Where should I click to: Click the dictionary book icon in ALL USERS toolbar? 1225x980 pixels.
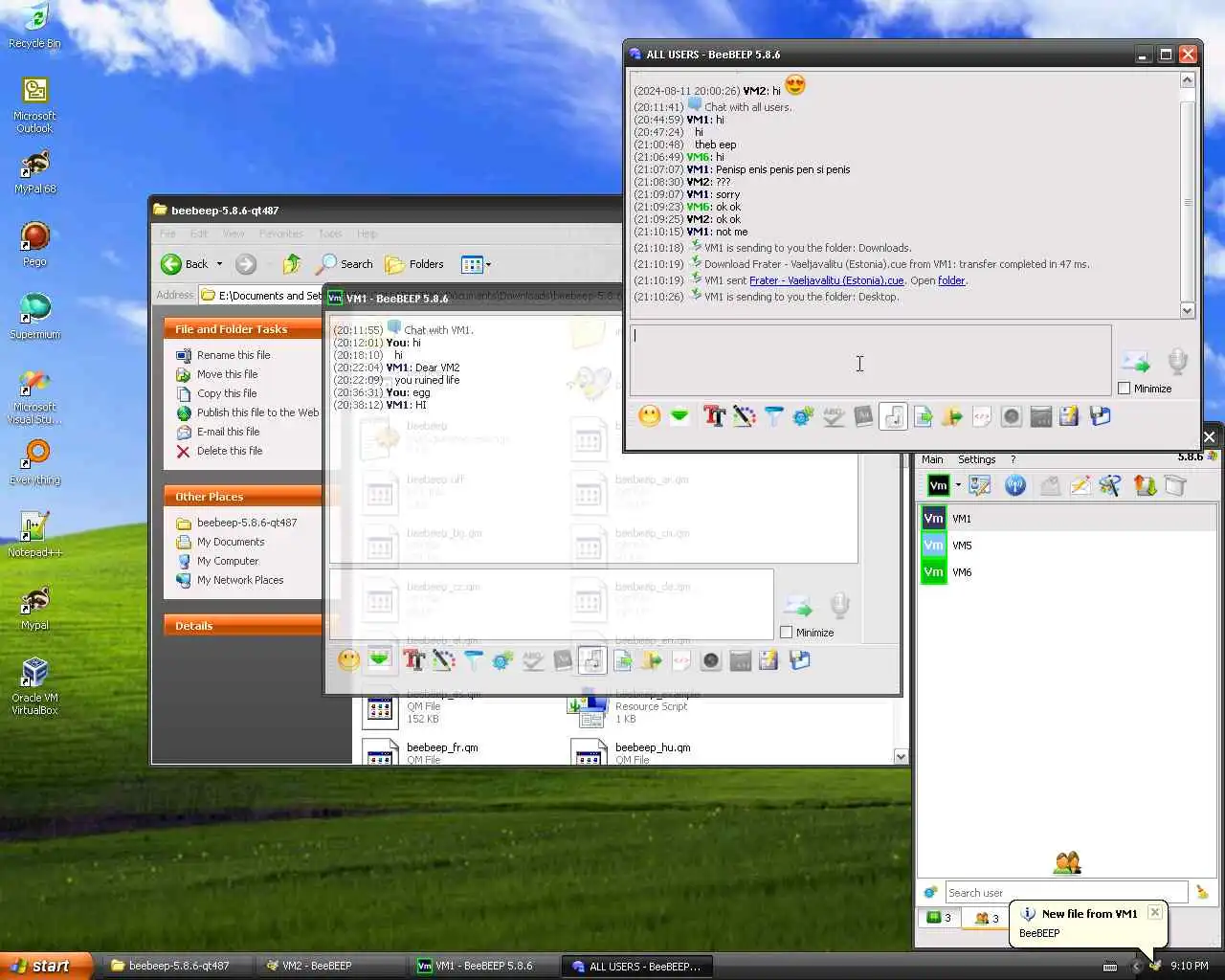coord(863,415)
